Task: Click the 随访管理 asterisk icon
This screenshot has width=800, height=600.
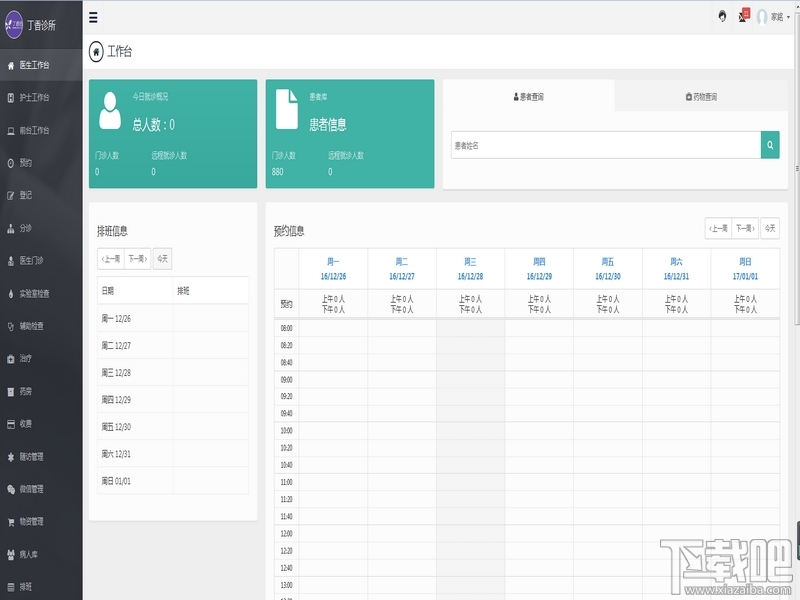Action: (11, 457)
